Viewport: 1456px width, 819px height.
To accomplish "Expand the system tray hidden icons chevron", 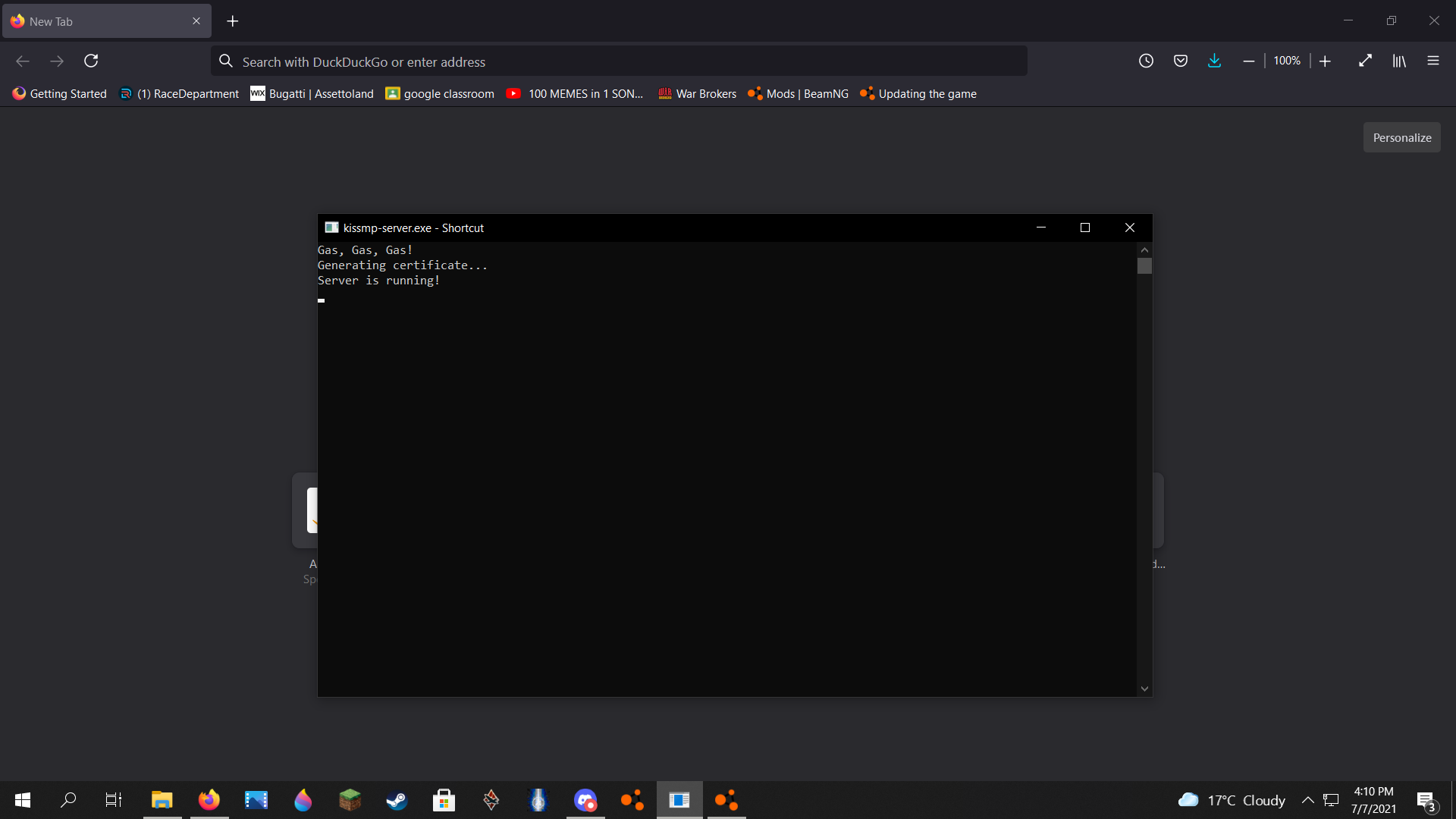I will click(1307, 800).
